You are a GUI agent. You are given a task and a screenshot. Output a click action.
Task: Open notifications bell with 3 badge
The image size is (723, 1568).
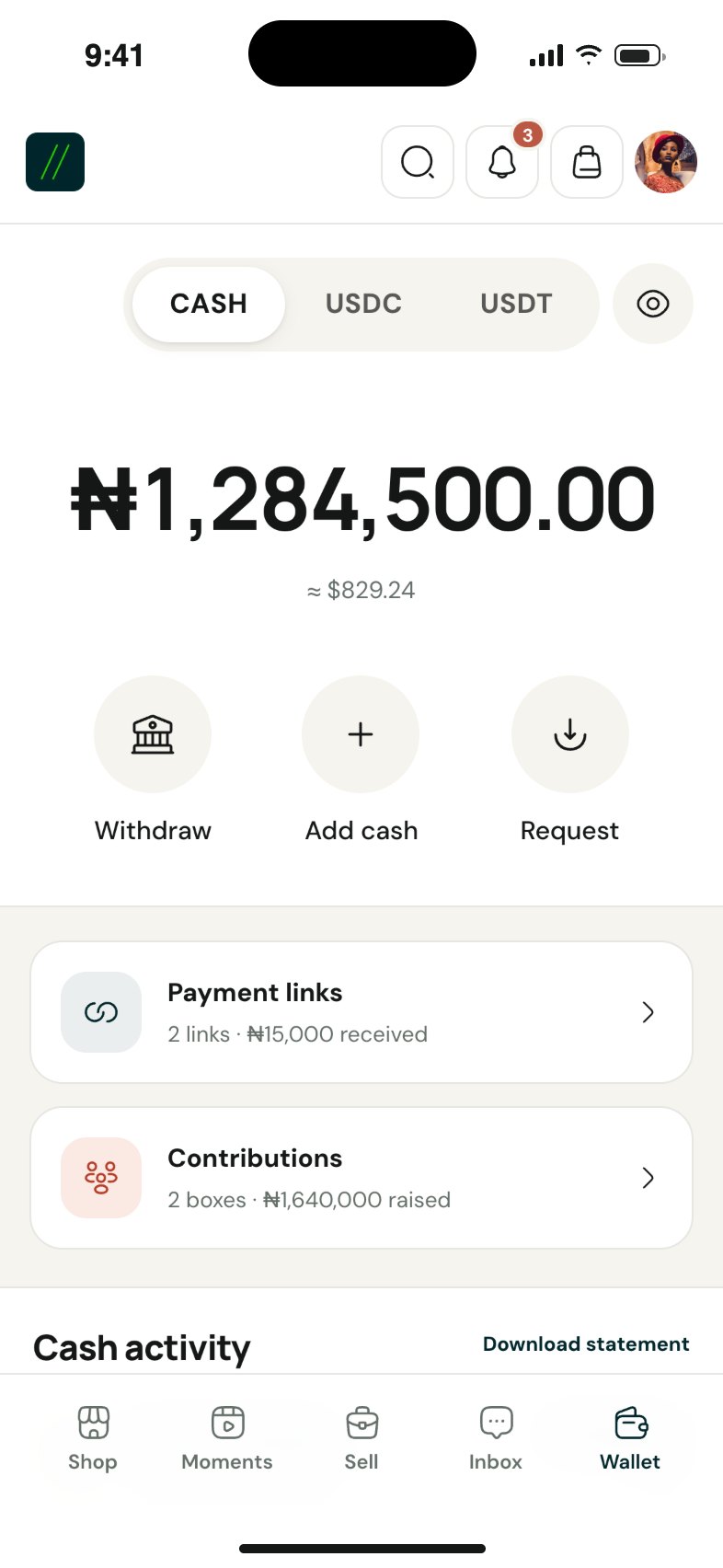502,162
